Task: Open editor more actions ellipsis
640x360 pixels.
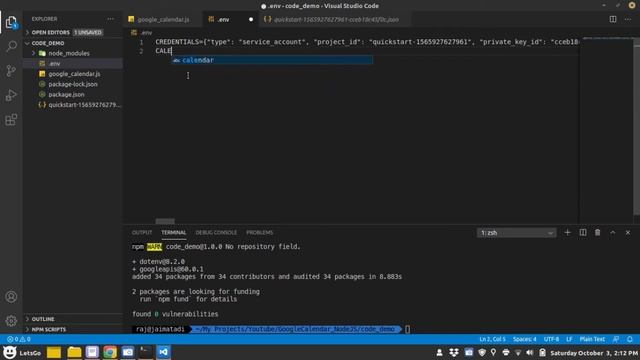Action: tap(628, 19)
